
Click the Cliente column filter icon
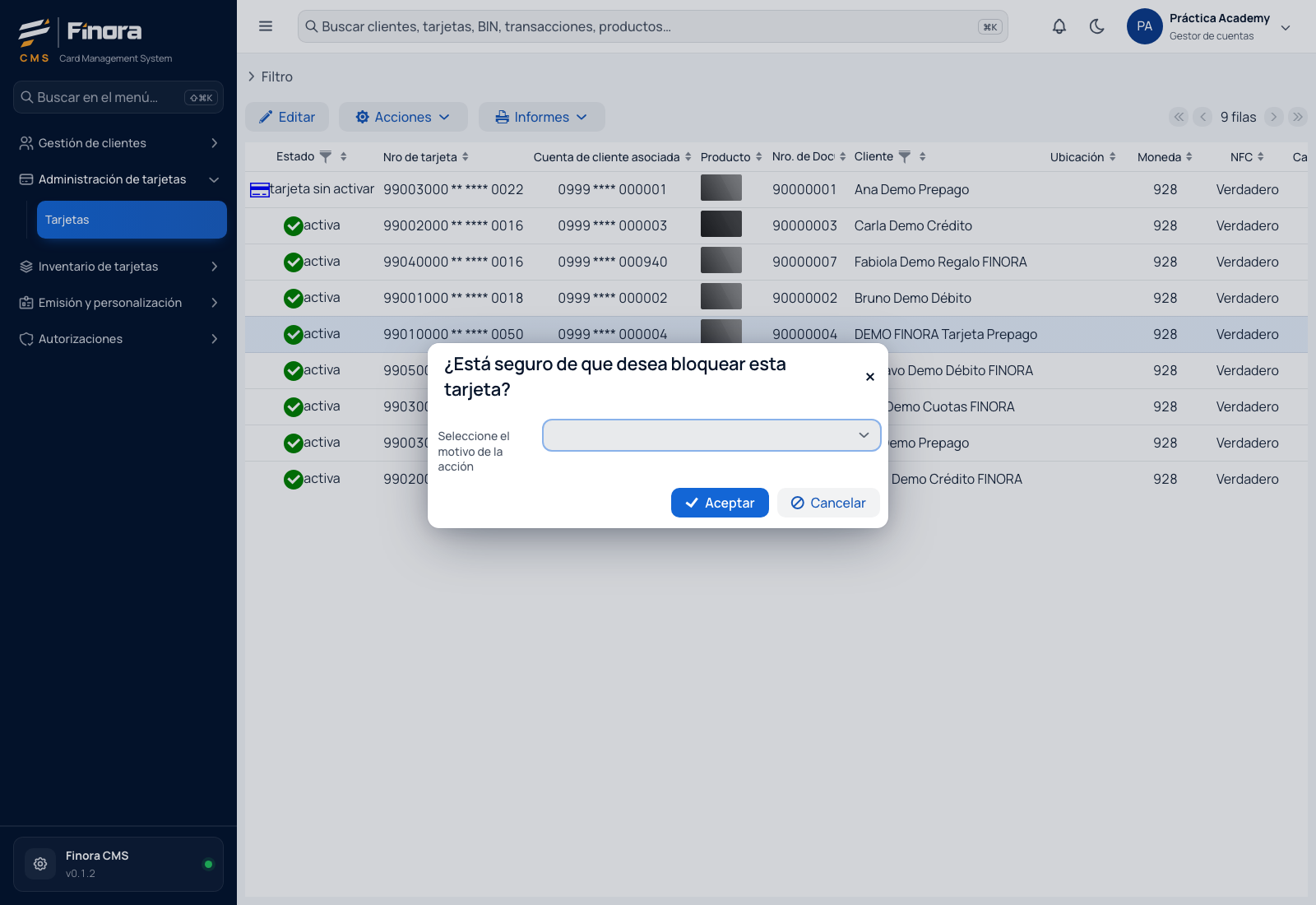point(905,156)
